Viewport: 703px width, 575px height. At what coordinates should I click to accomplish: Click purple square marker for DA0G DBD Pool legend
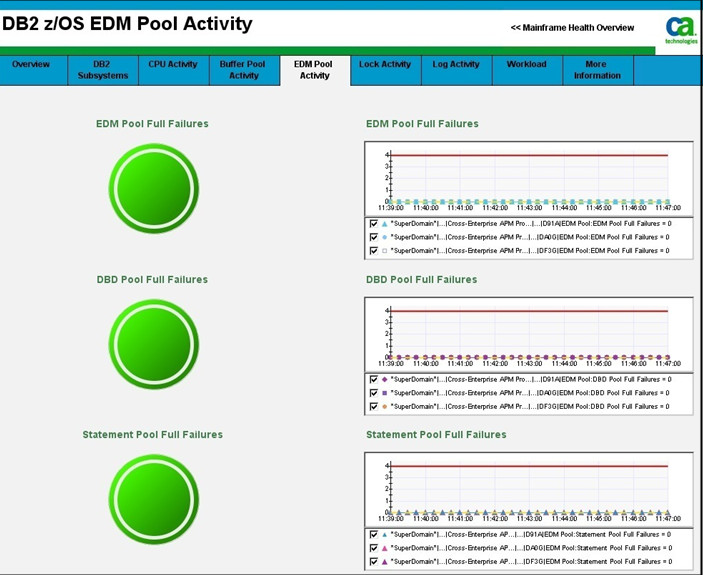[384, 393]
